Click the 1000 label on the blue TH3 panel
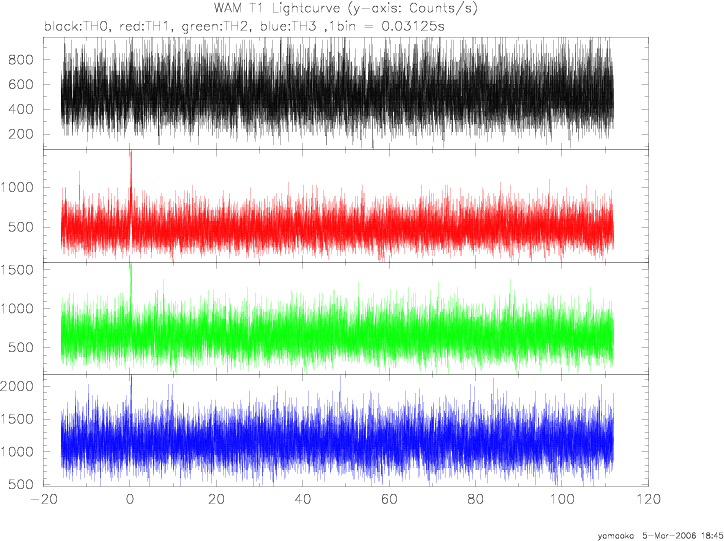This screenshot has width=724, height=541. pos(17,452)
